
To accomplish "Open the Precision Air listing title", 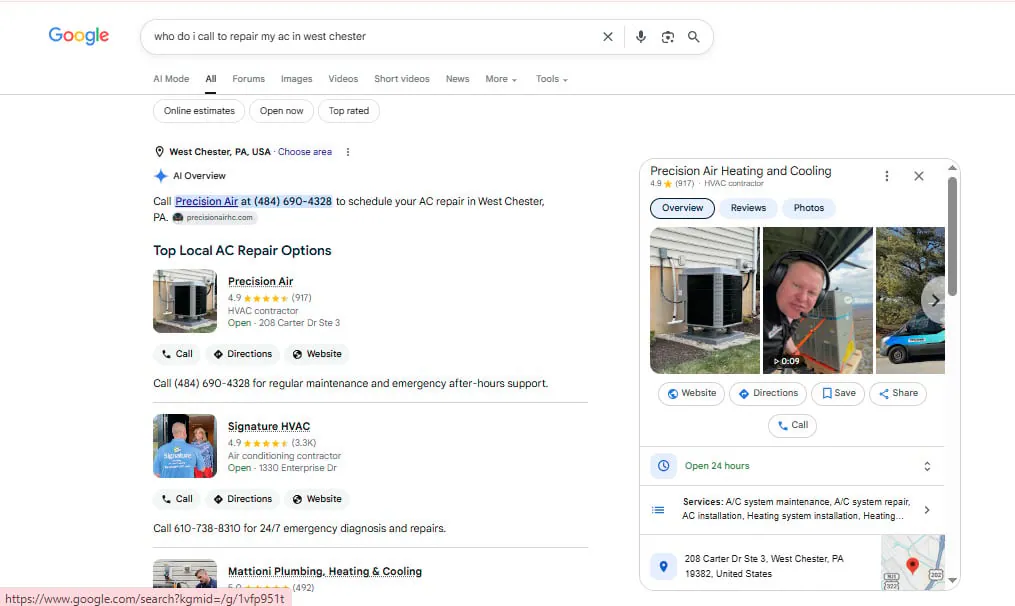I will (x=260, y=282).
